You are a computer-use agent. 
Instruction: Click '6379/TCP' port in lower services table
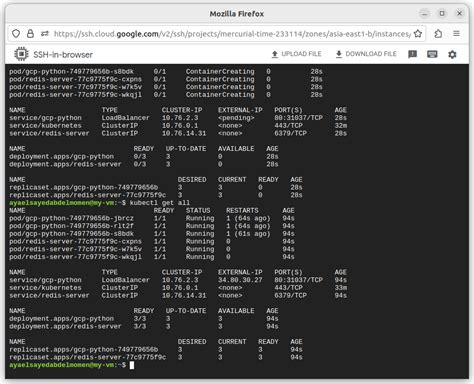(x=290, y=296)
